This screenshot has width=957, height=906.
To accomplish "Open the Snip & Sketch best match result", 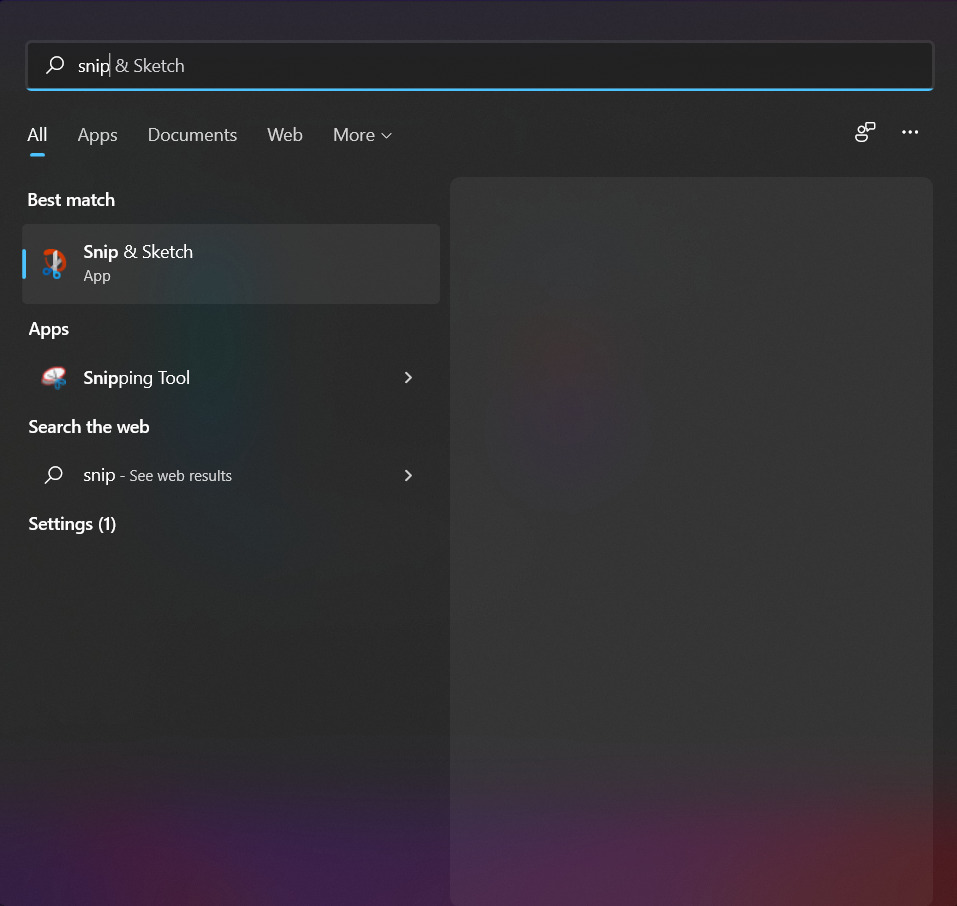I will (231, 264).
